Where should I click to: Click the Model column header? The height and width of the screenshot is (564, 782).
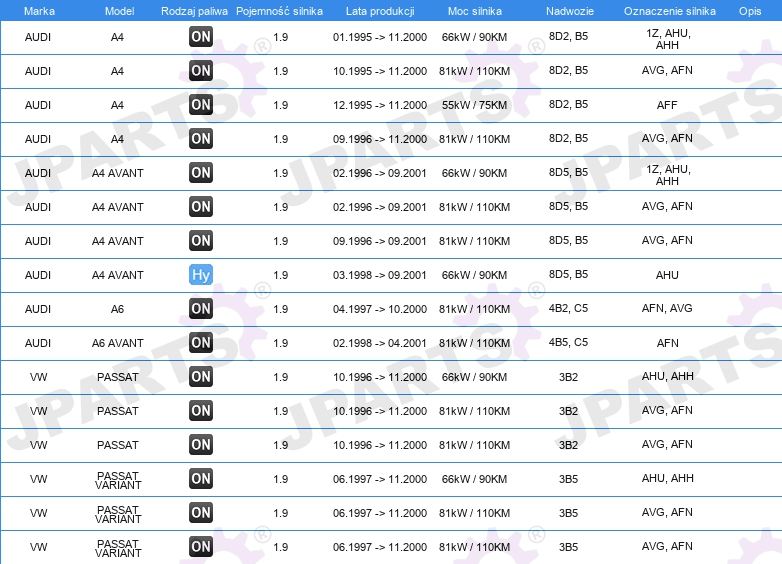coord(119,11)
